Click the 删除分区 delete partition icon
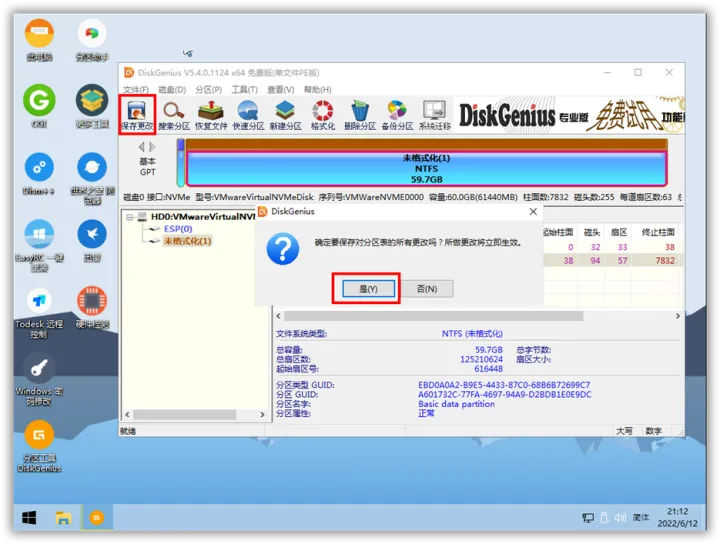The image size is (720, 544). point(360,116)
